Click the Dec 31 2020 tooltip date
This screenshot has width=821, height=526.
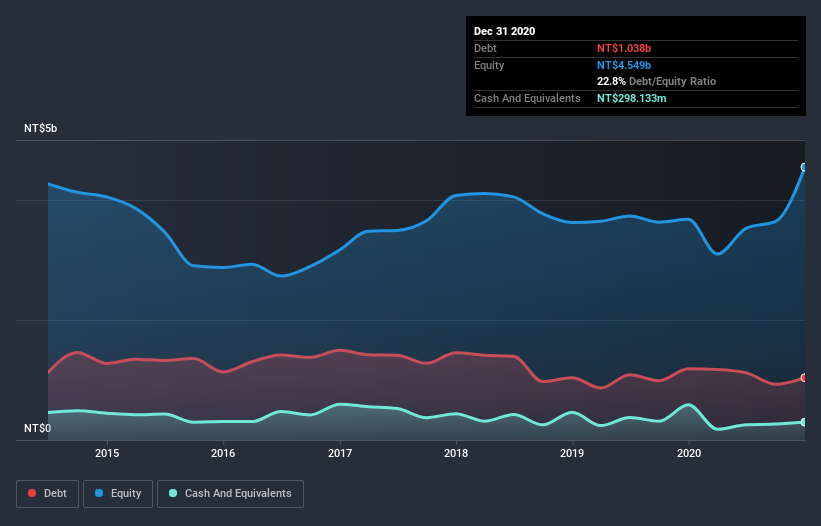click(504, 31)
